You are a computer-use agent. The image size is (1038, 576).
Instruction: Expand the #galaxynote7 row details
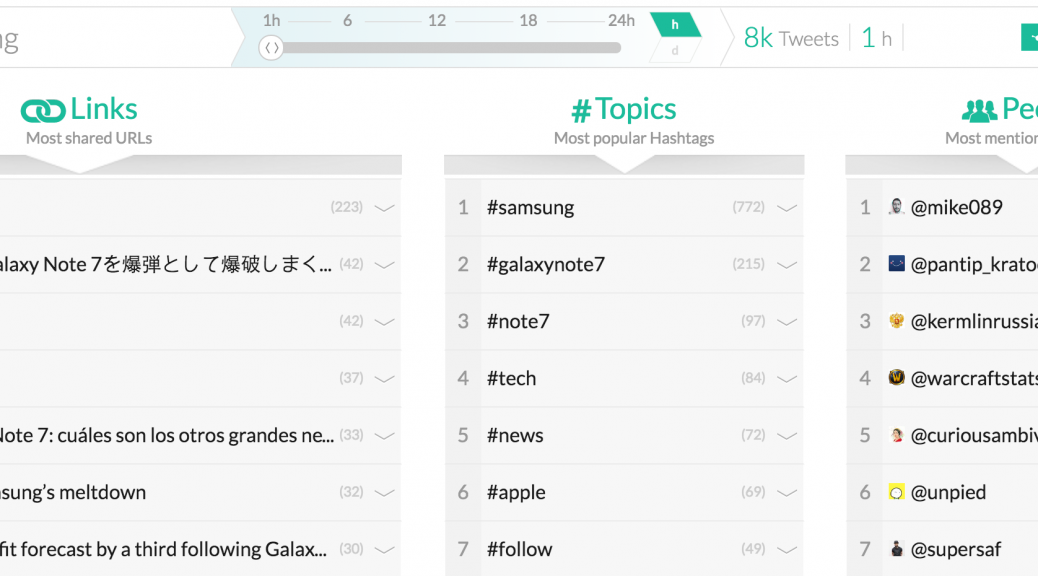point(787,265)
